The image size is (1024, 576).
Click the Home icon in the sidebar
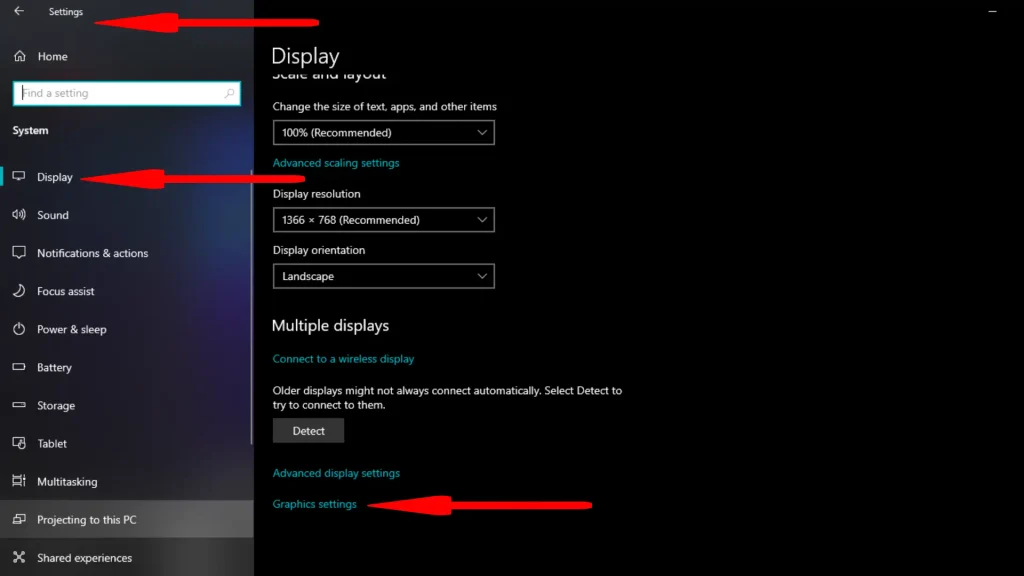(x=20, y=56)
